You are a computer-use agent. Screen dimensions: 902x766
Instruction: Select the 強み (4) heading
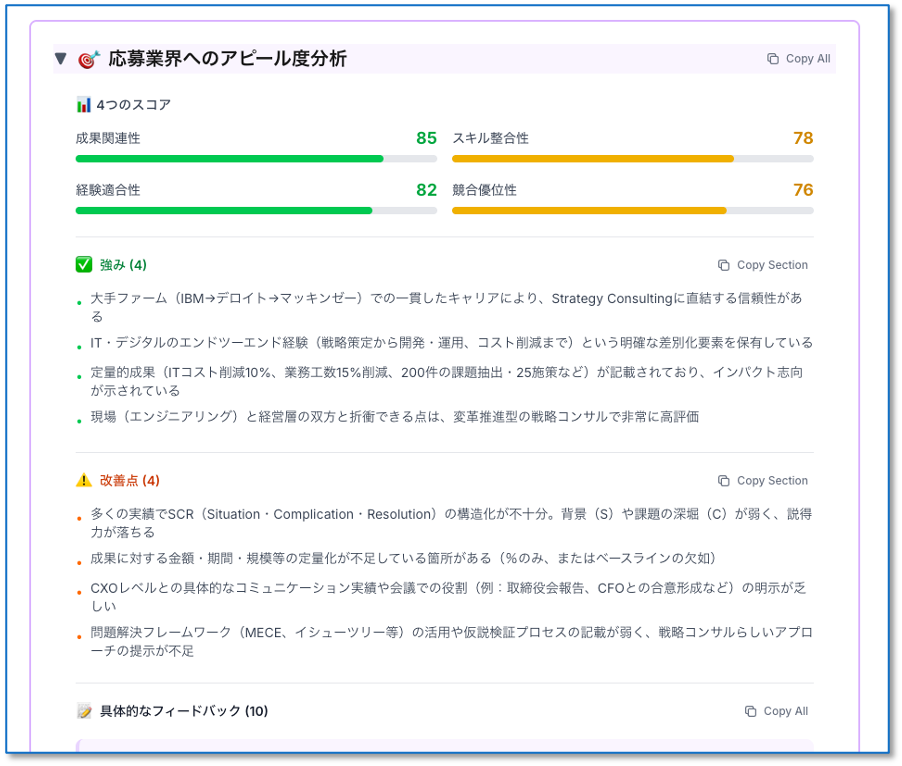click(123, 265)
